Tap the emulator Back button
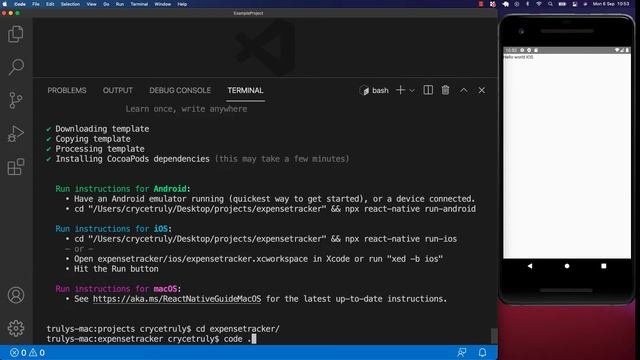Image resolution: width=640 pixels, height=360 pixels. click(530, 266)
